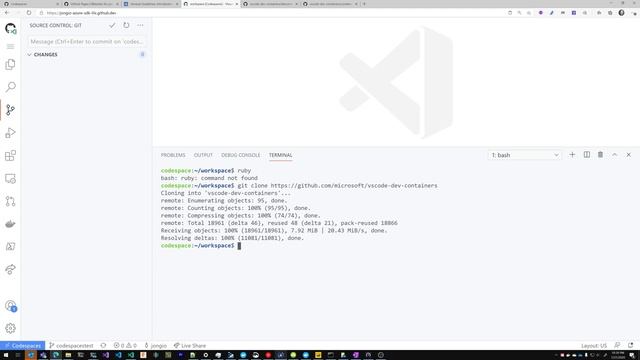Screen dimensions: 640x360
Task: Open the Explorer view in activity bar
Action: point(10,64)
